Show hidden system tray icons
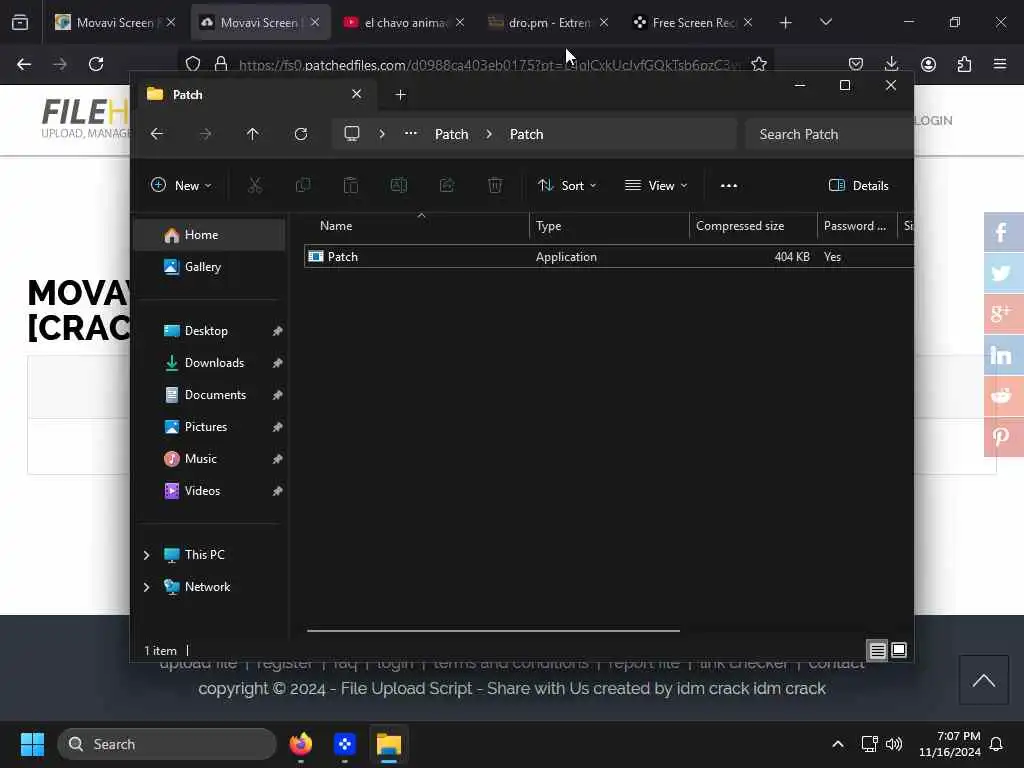Image resolution: width=1024 pixels, height=768 pixels. 838,744
